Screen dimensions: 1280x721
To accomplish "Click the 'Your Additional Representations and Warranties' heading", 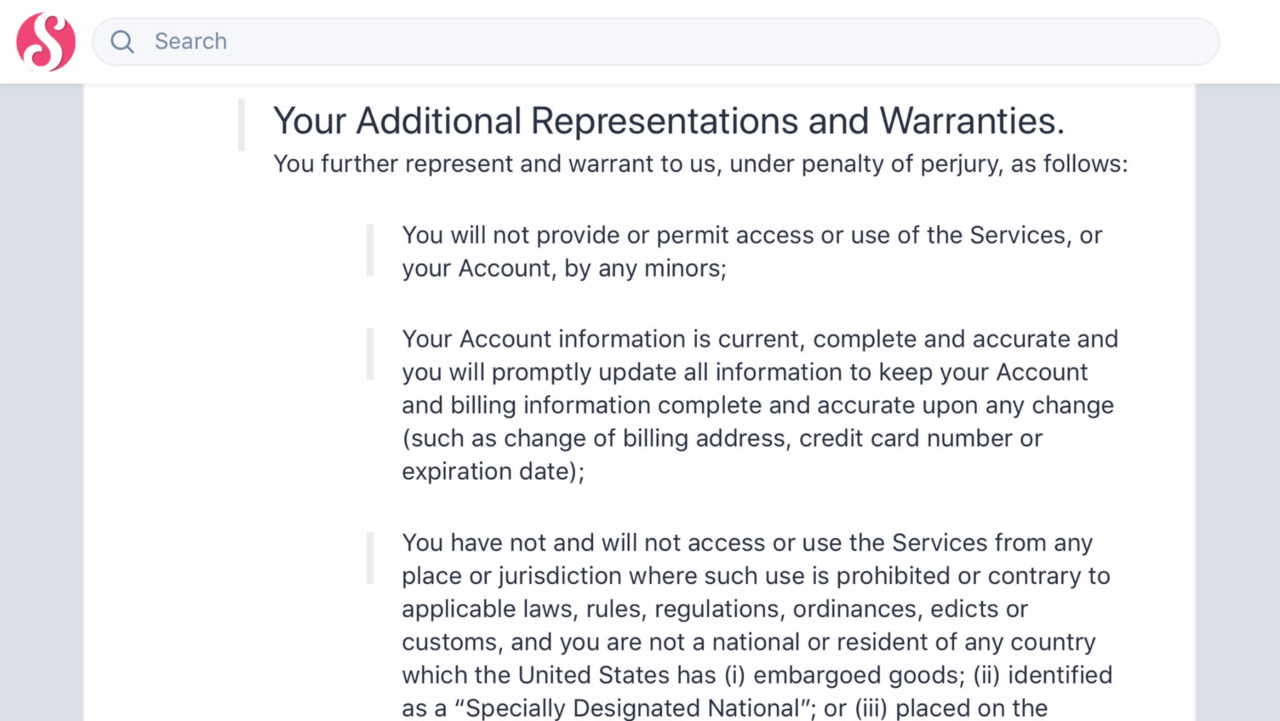I will pyautogui.click(x=668, y=121).
